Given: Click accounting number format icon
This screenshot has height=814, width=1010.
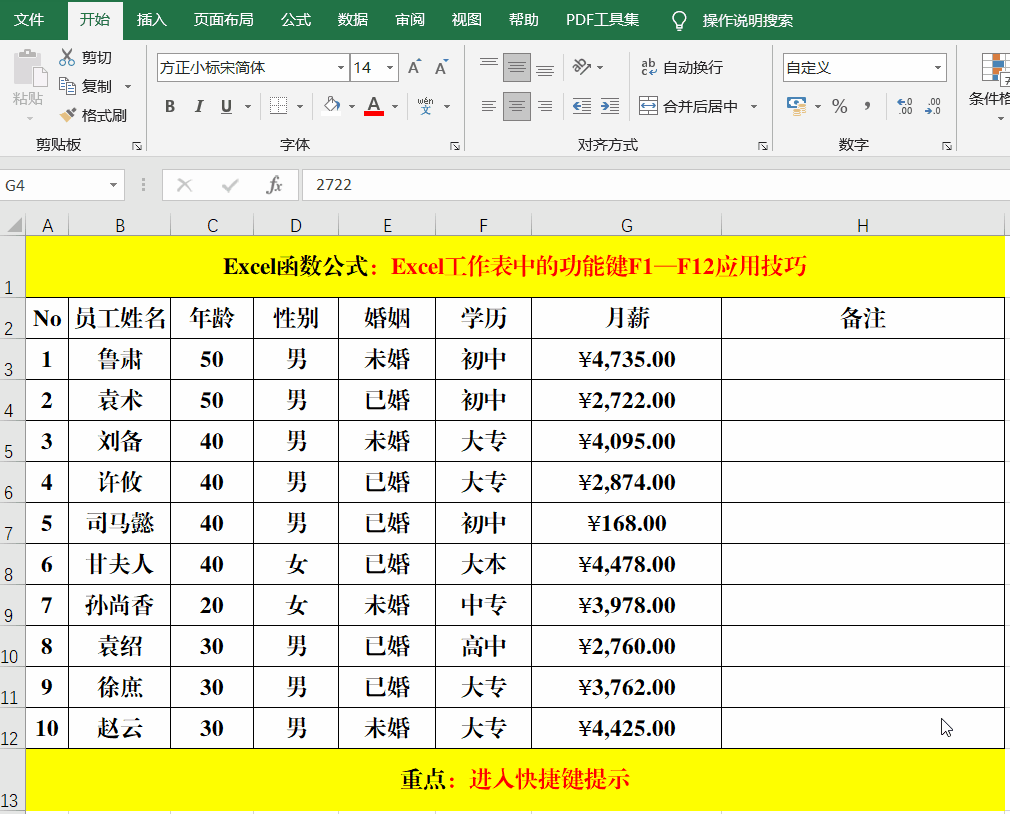Looking at the screenshot, I should tap(796, 106).
